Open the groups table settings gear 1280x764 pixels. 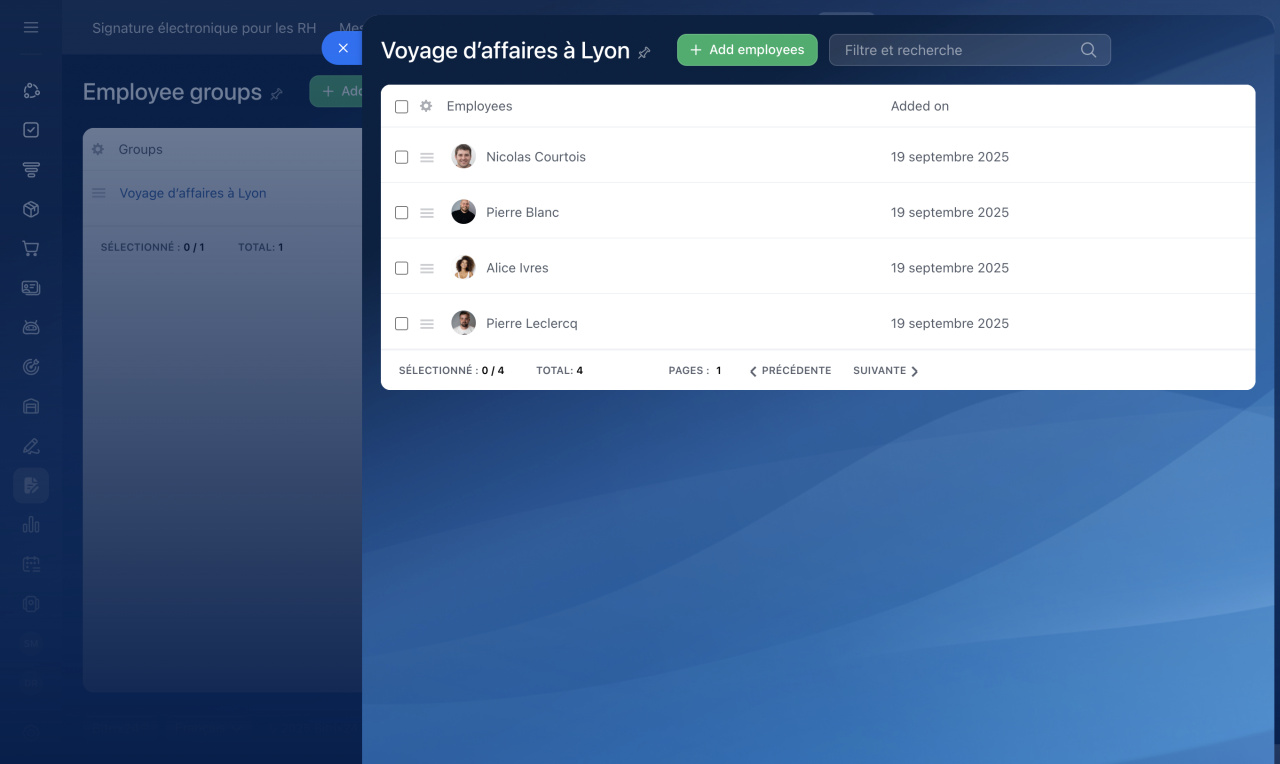pyautogui.click(x=98, y=149)
